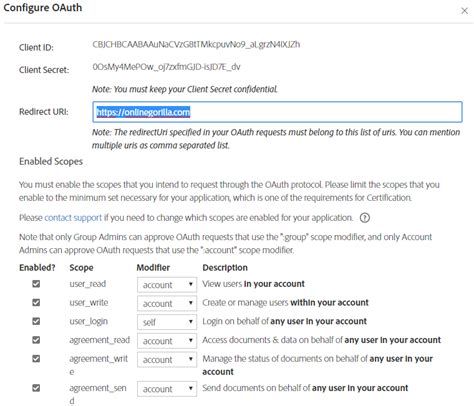The width and height of the screenshot is (474, 406).
Task: Toggle the user_login scope checkbox
Action: point(36,321)
